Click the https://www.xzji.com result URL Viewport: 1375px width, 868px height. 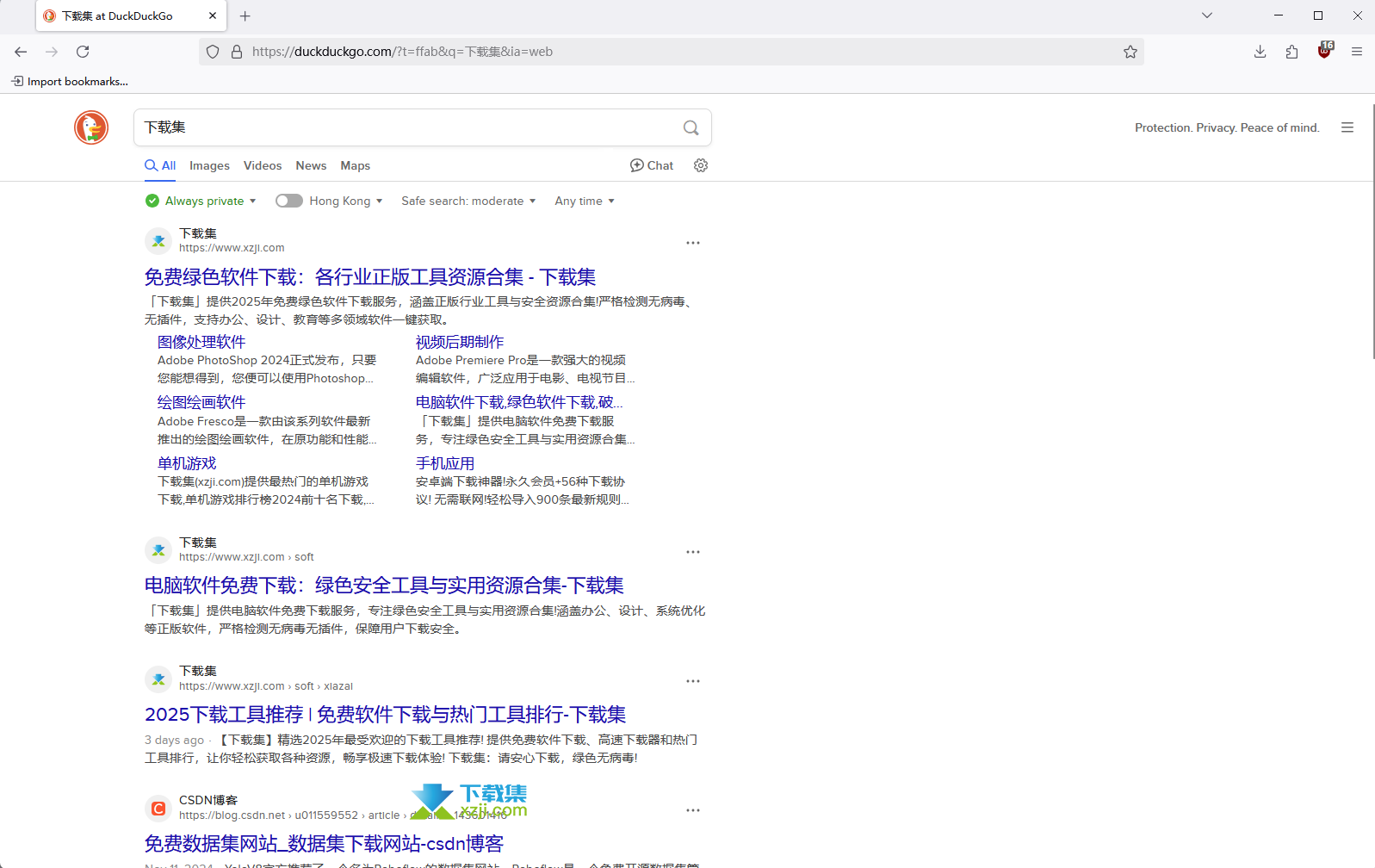[x=232, y=248]
